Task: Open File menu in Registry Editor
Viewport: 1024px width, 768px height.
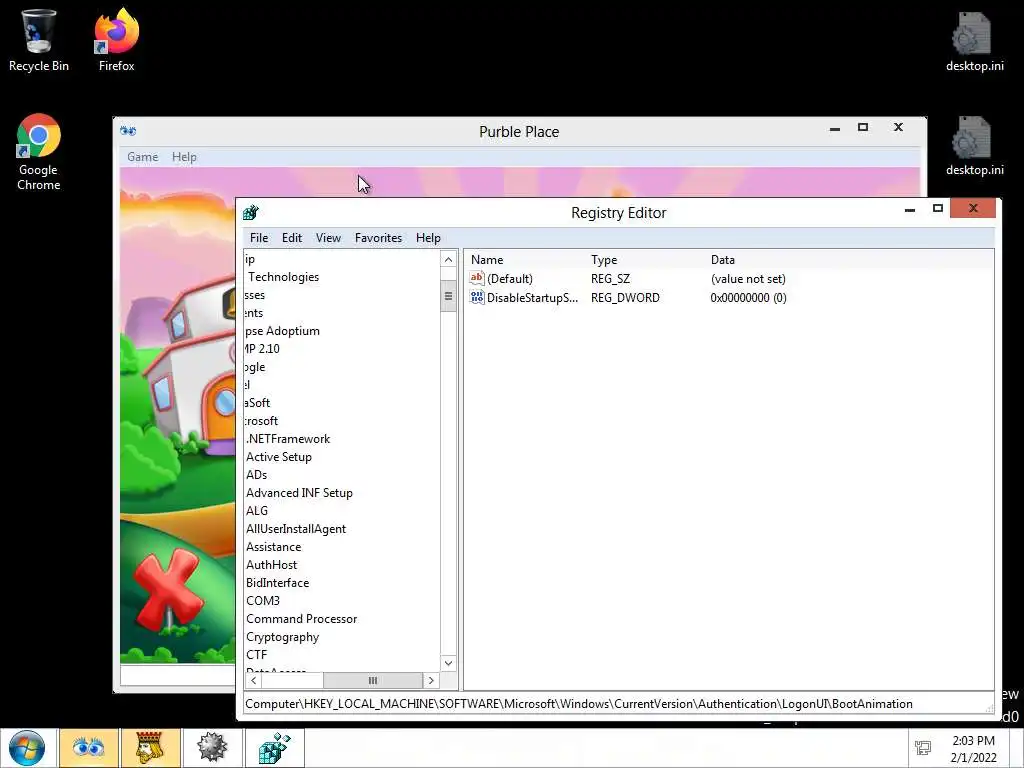Action: tap(259, 238)
